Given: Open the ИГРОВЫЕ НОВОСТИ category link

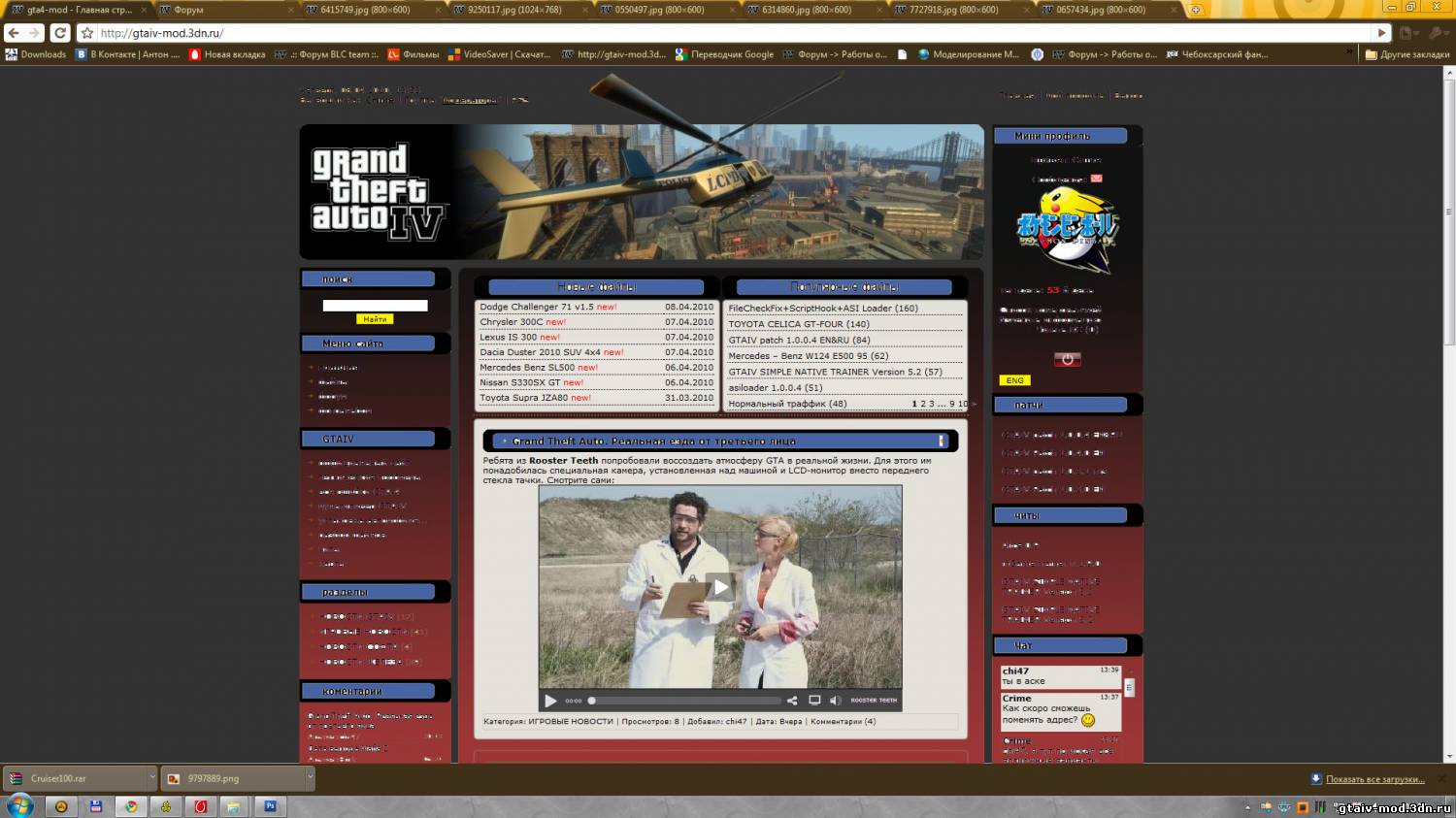Looking at the screenshot, I should pyautogui.click(x=571, y=721).
